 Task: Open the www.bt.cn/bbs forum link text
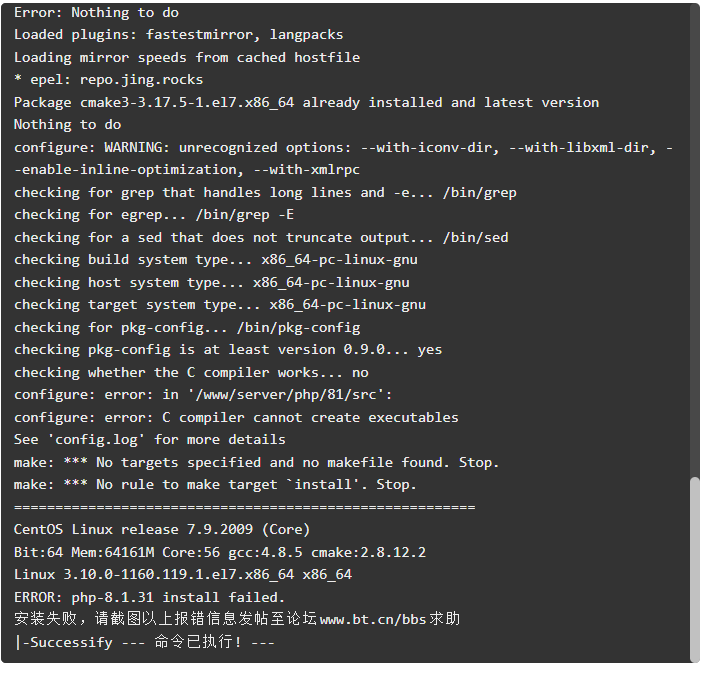[x=373, y=619]
